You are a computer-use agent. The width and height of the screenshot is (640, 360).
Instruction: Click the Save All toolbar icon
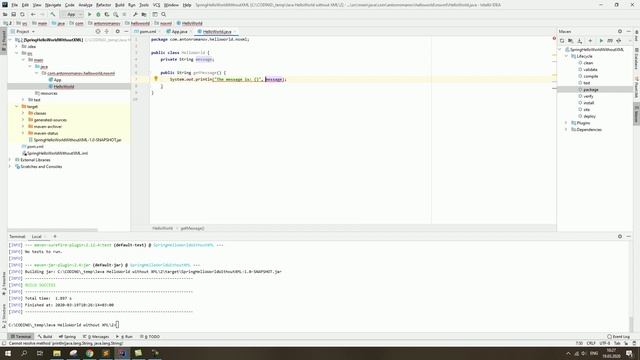(x=13, y=14)
